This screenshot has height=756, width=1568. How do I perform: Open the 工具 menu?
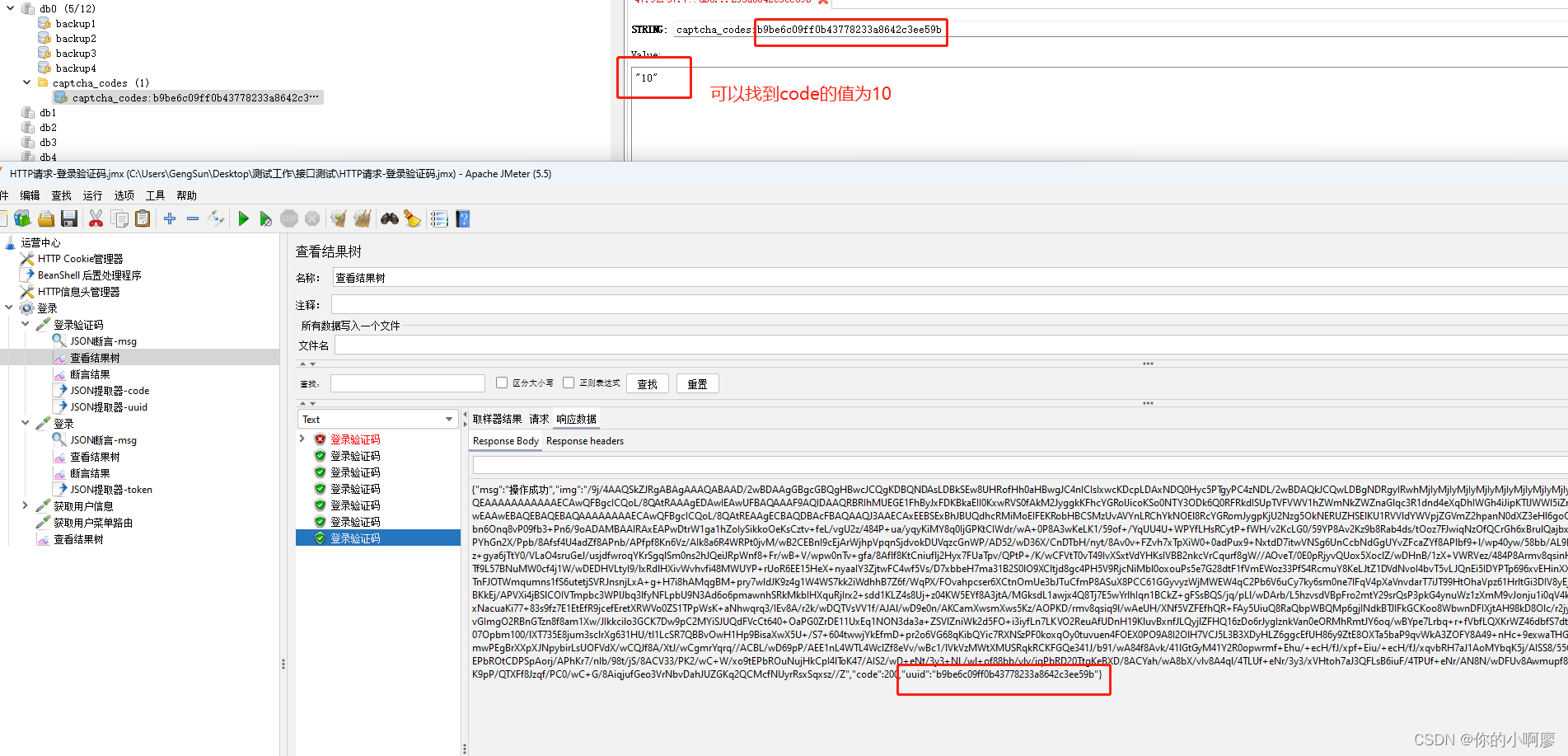click(x=155, y=195)
